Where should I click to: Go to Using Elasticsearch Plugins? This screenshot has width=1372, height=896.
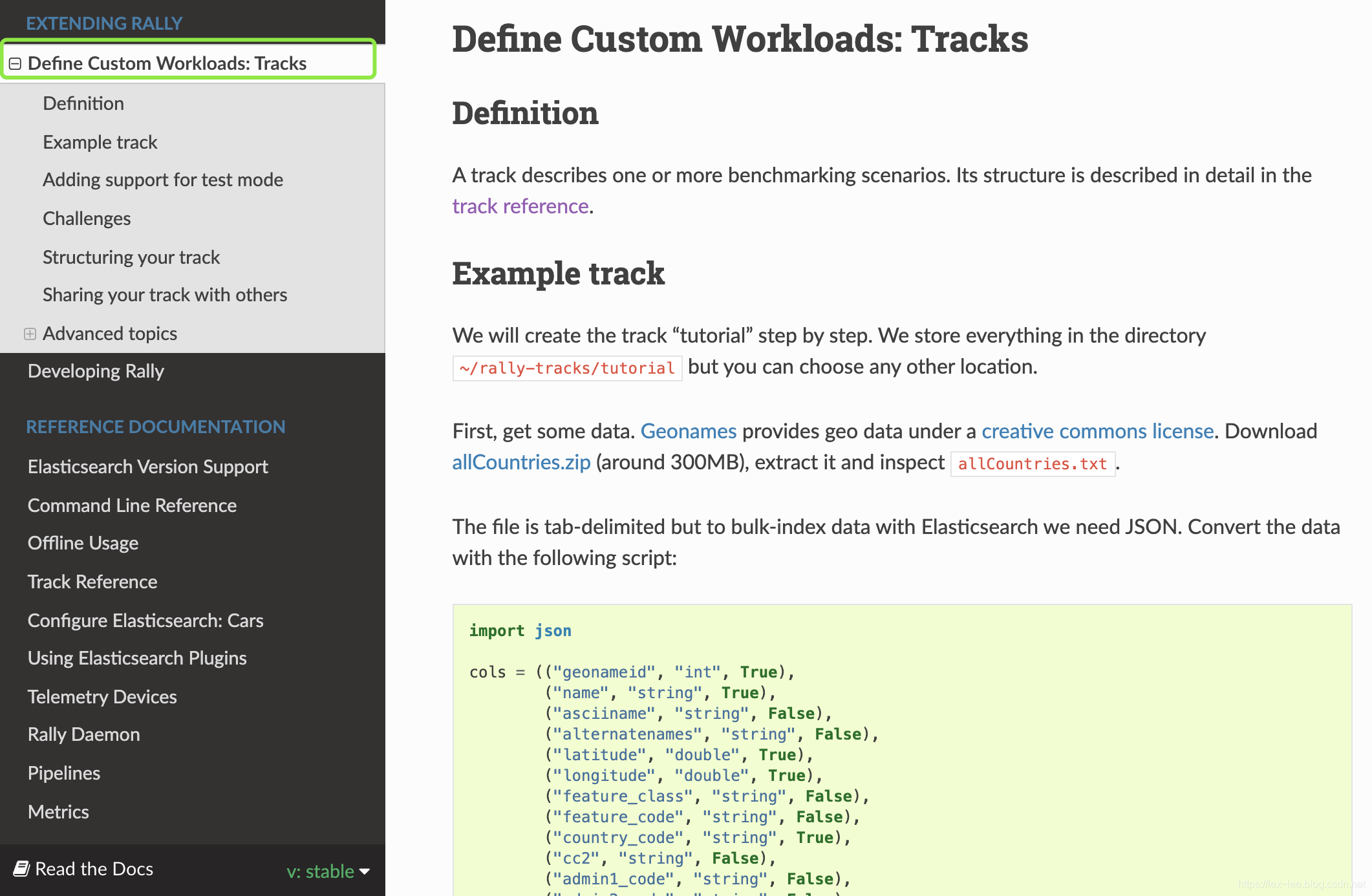click(137, 658)
